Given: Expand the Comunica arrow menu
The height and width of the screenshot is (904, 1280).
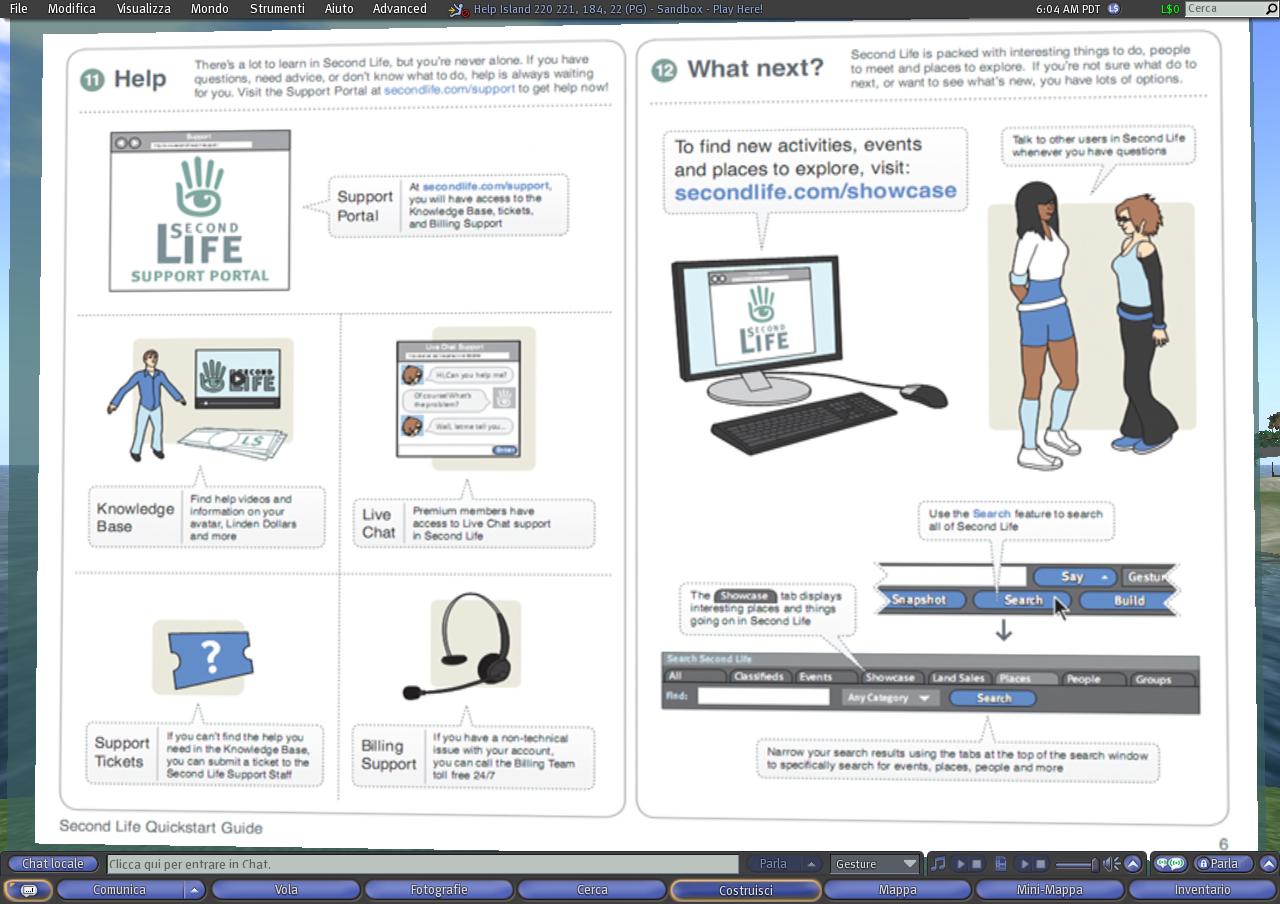Looking at the screenshot, I should coord(195,890).
